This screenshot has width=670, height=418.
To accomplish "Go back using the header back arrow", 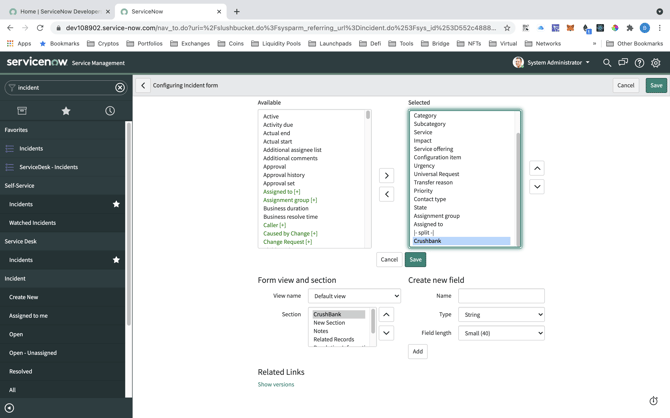I will coord(143,86).
